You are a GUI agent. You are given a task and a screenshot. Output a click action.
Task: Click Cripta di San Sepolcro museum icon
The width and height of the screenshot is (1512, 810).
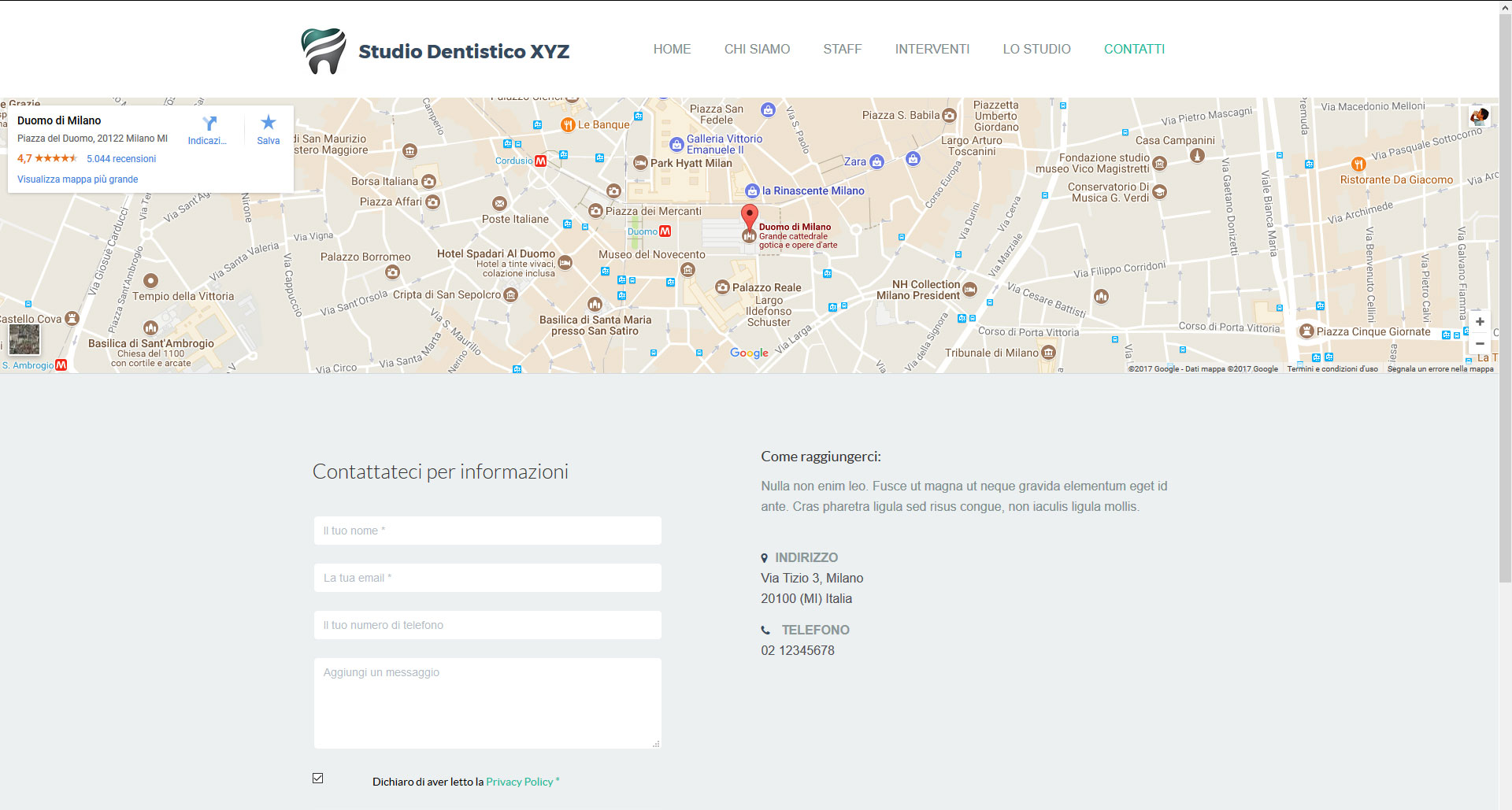(x=510, y=295)
